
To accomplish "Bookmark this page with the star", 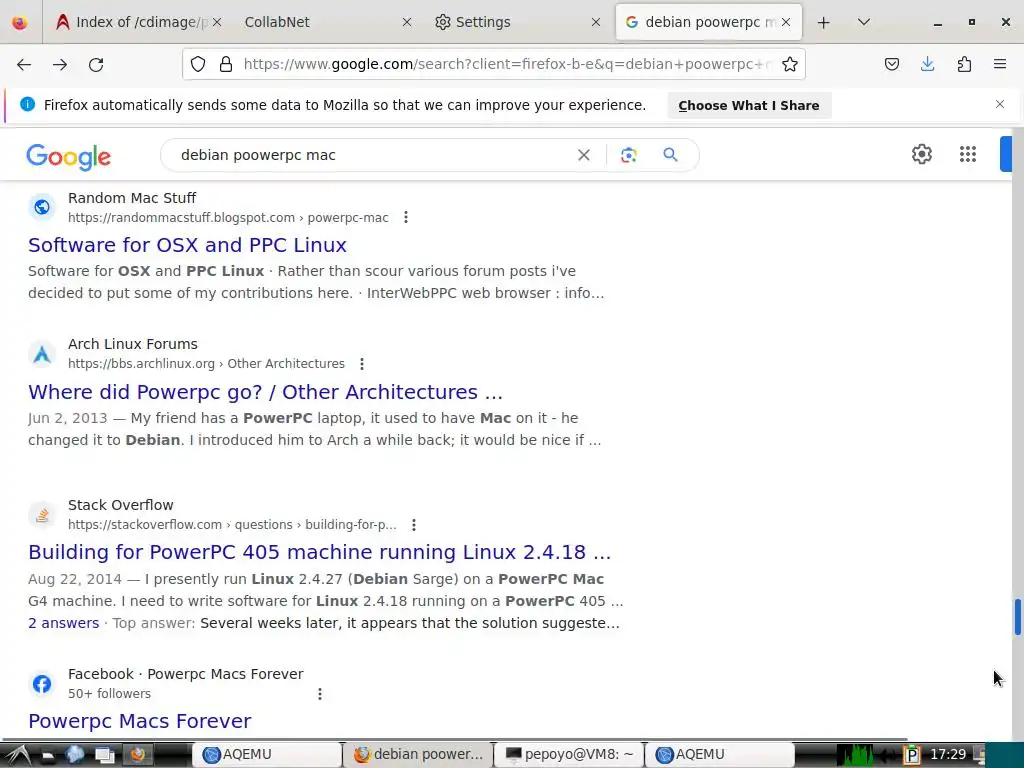I will click(x=790, y=64).
